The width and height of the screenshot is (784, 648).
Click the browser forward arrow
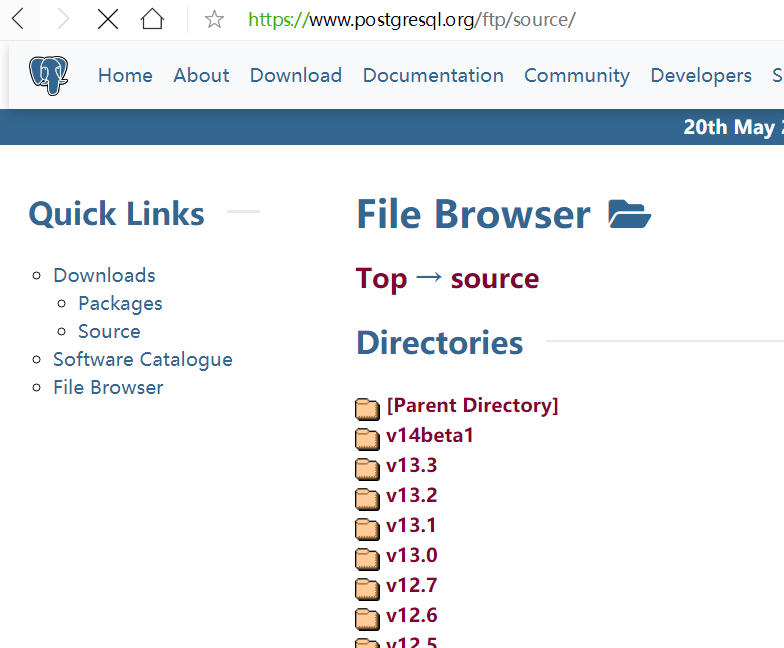point(63,20)
